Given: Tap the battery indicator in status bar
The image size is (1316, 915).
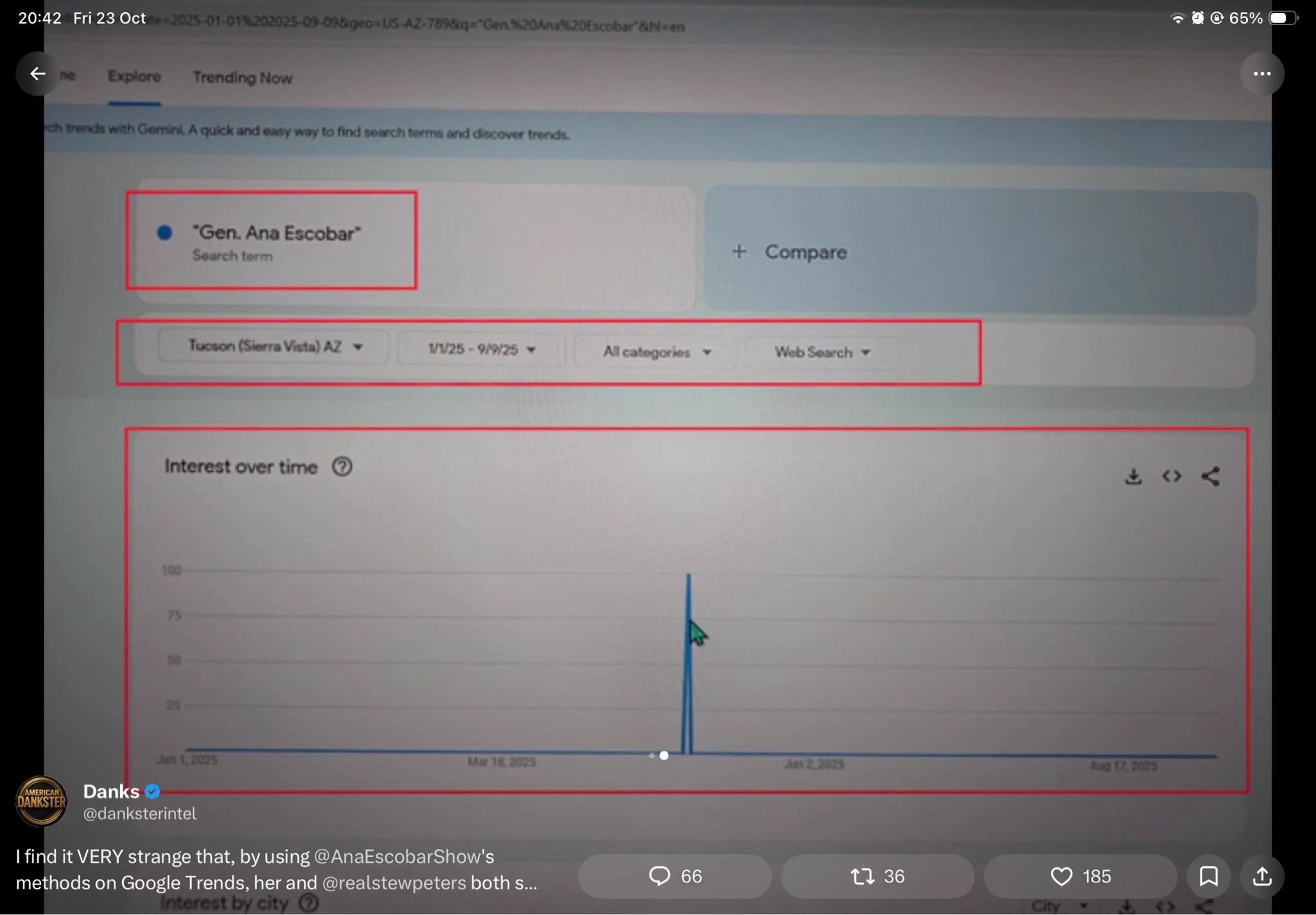Looking at the screenshot, I should click(x=1283, y=18).
